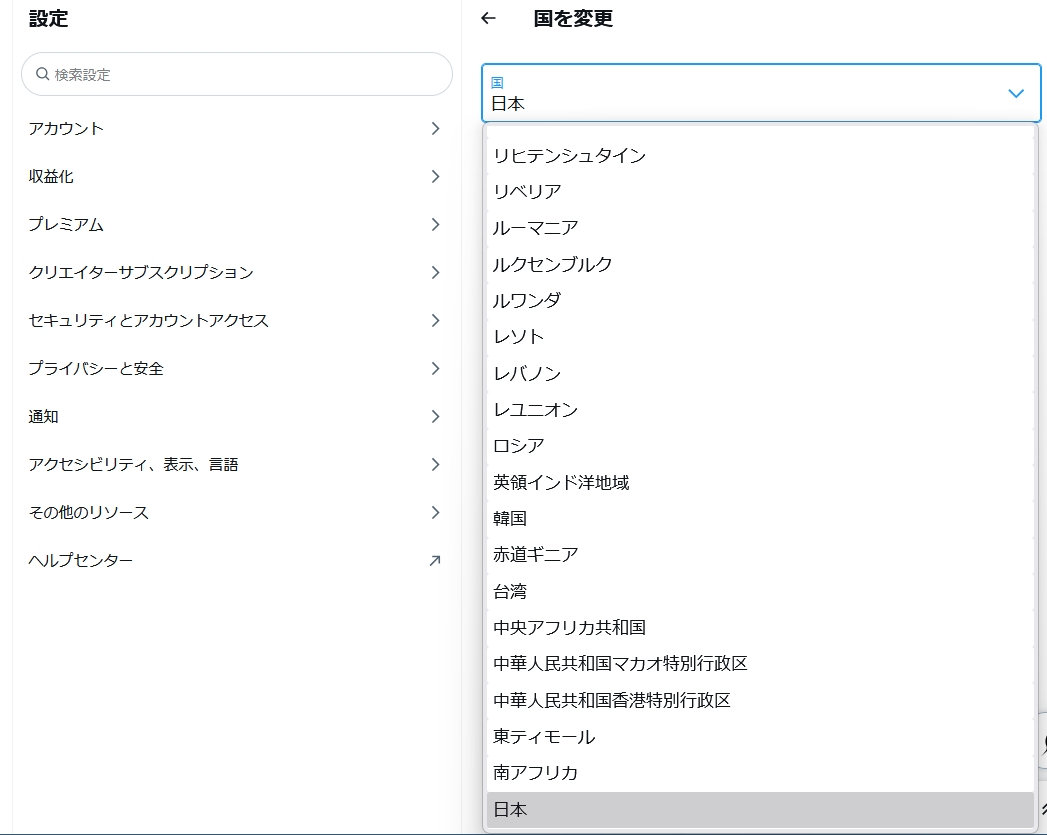
Task: Open セキュリティとアカウントアクセス settings
Action: pyautogui.click(x=148, y=321)
